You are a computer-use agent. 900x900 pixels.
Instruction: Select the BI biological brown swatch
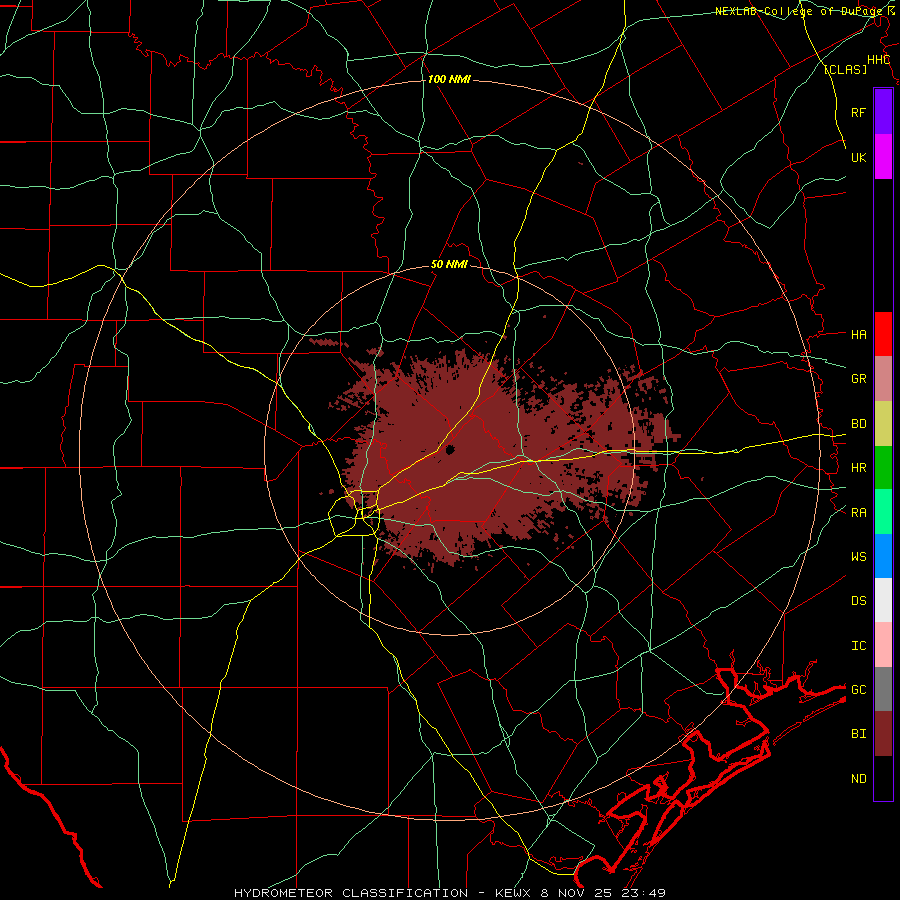click(x=883, y=734)
